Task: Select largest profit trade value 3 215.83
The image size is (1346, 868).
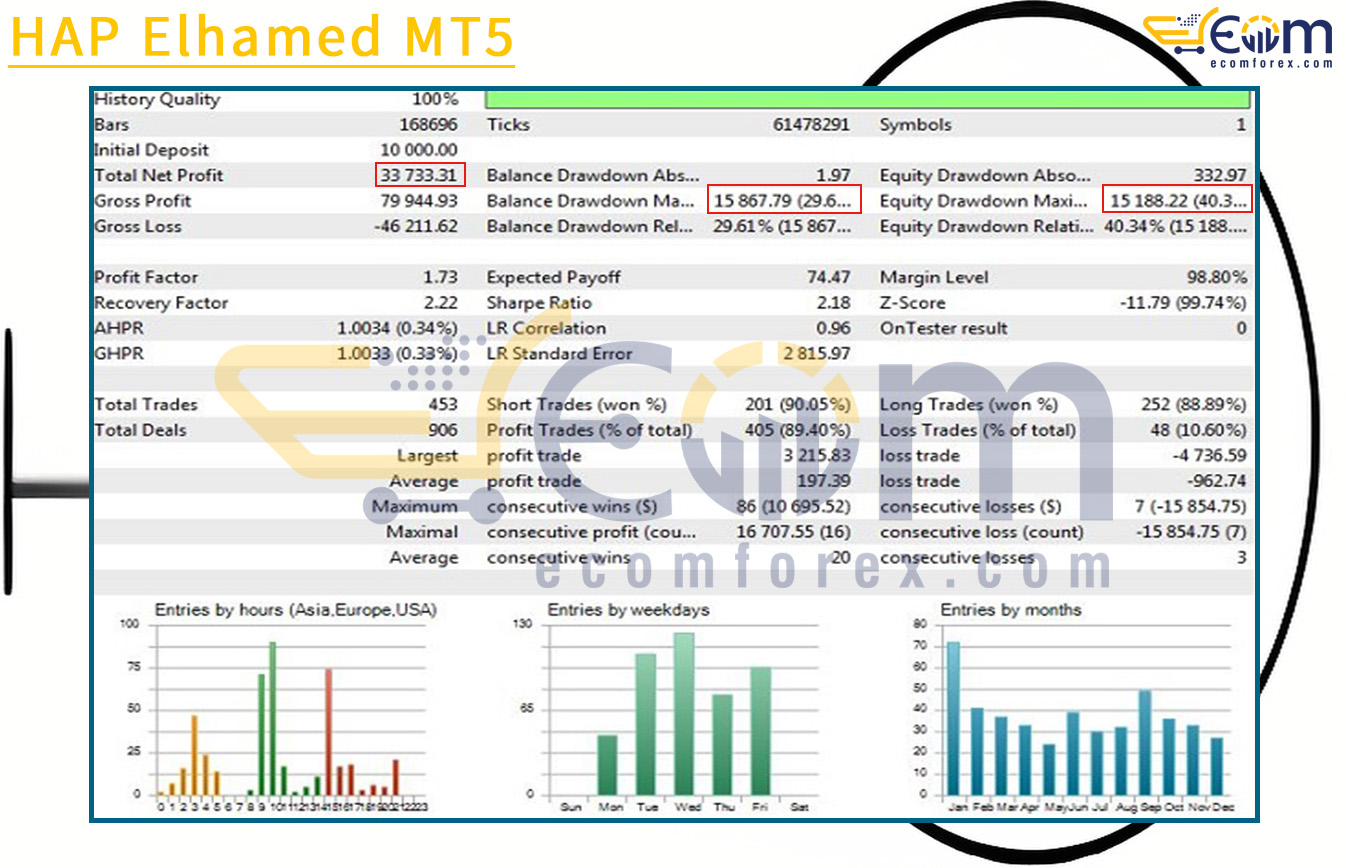Action: tap(818, 456)
